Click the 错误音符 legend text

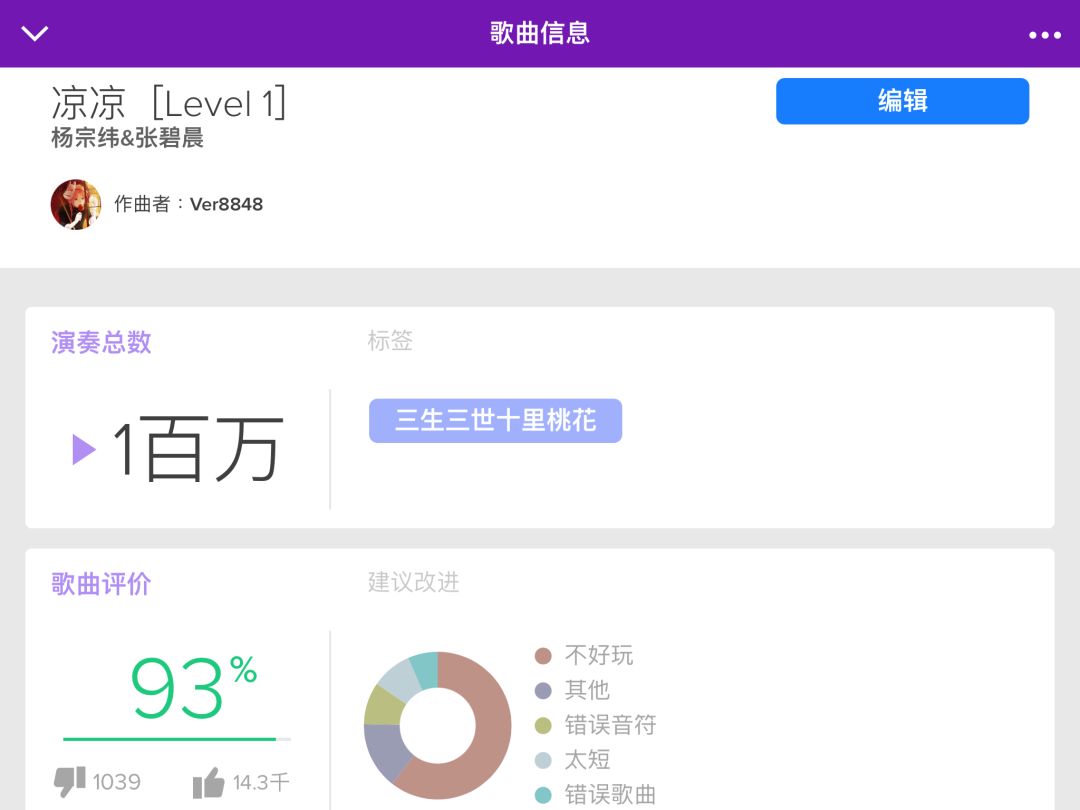click(x=610, y=725)
